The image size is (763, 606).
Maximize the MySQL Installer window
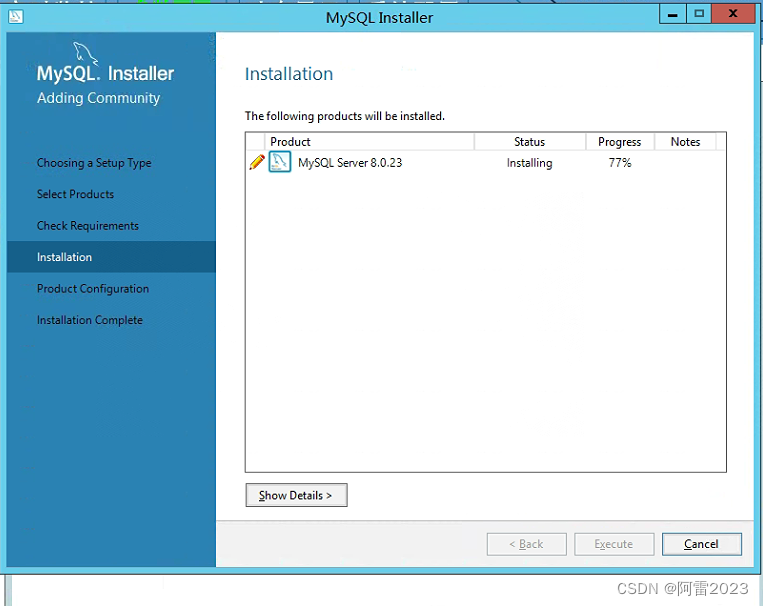coord(699,14)
